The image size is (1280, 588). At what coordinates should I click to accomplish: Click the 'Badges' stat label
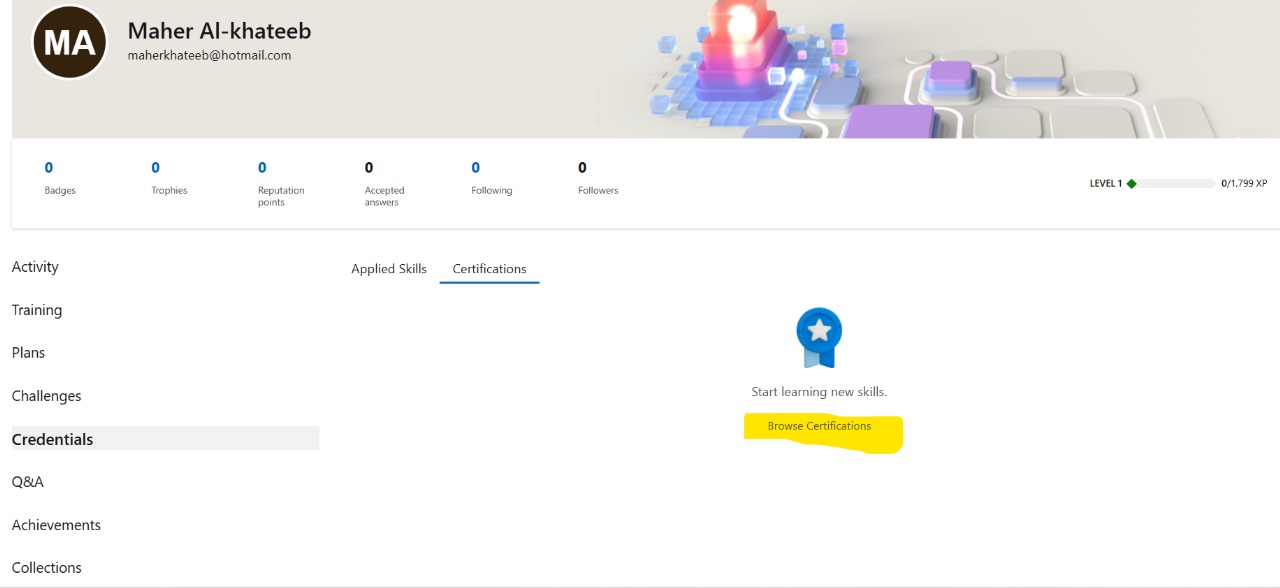[60, 191]
